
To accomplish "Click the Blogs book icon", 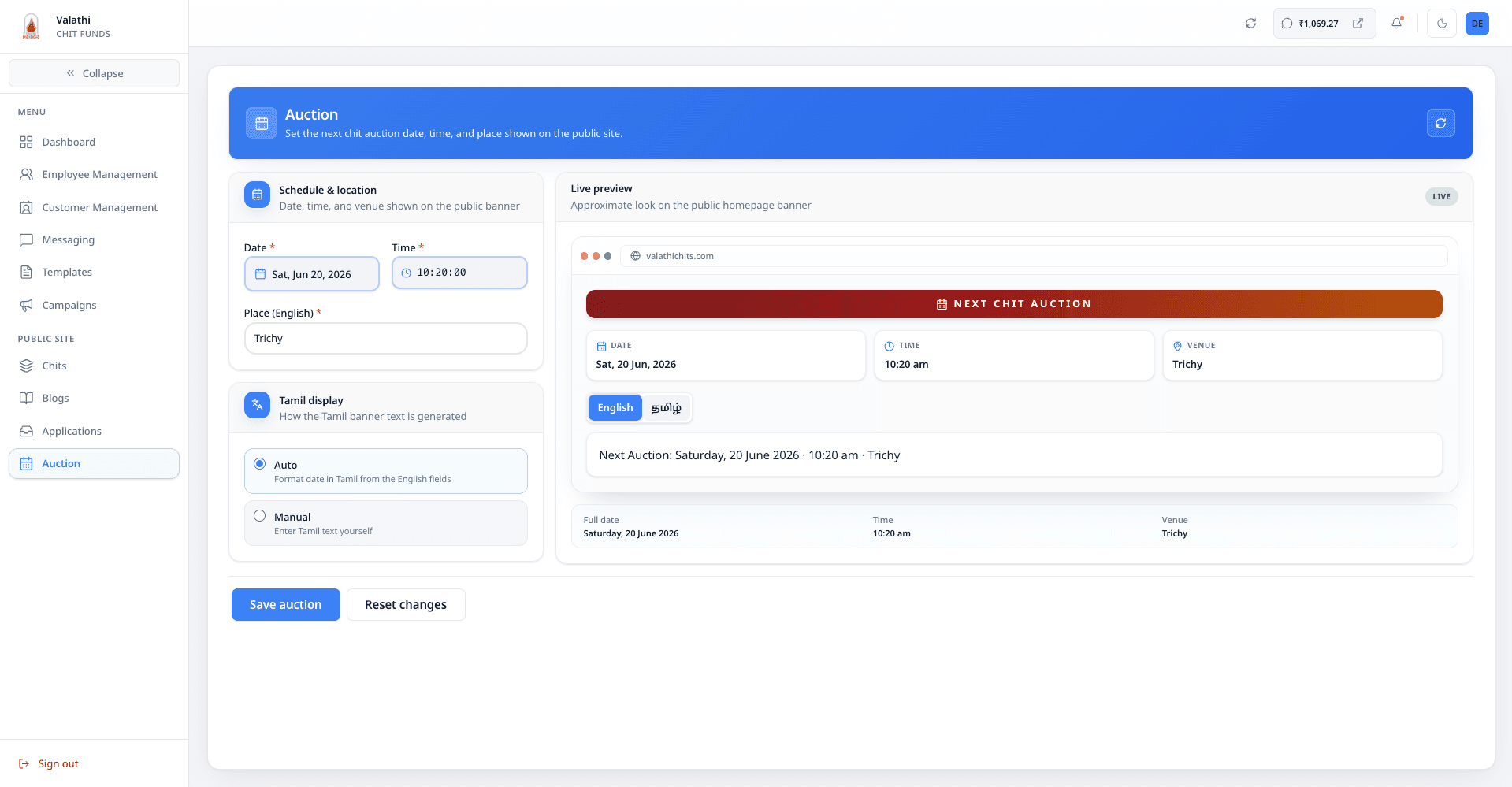I will tap(26, 398).
